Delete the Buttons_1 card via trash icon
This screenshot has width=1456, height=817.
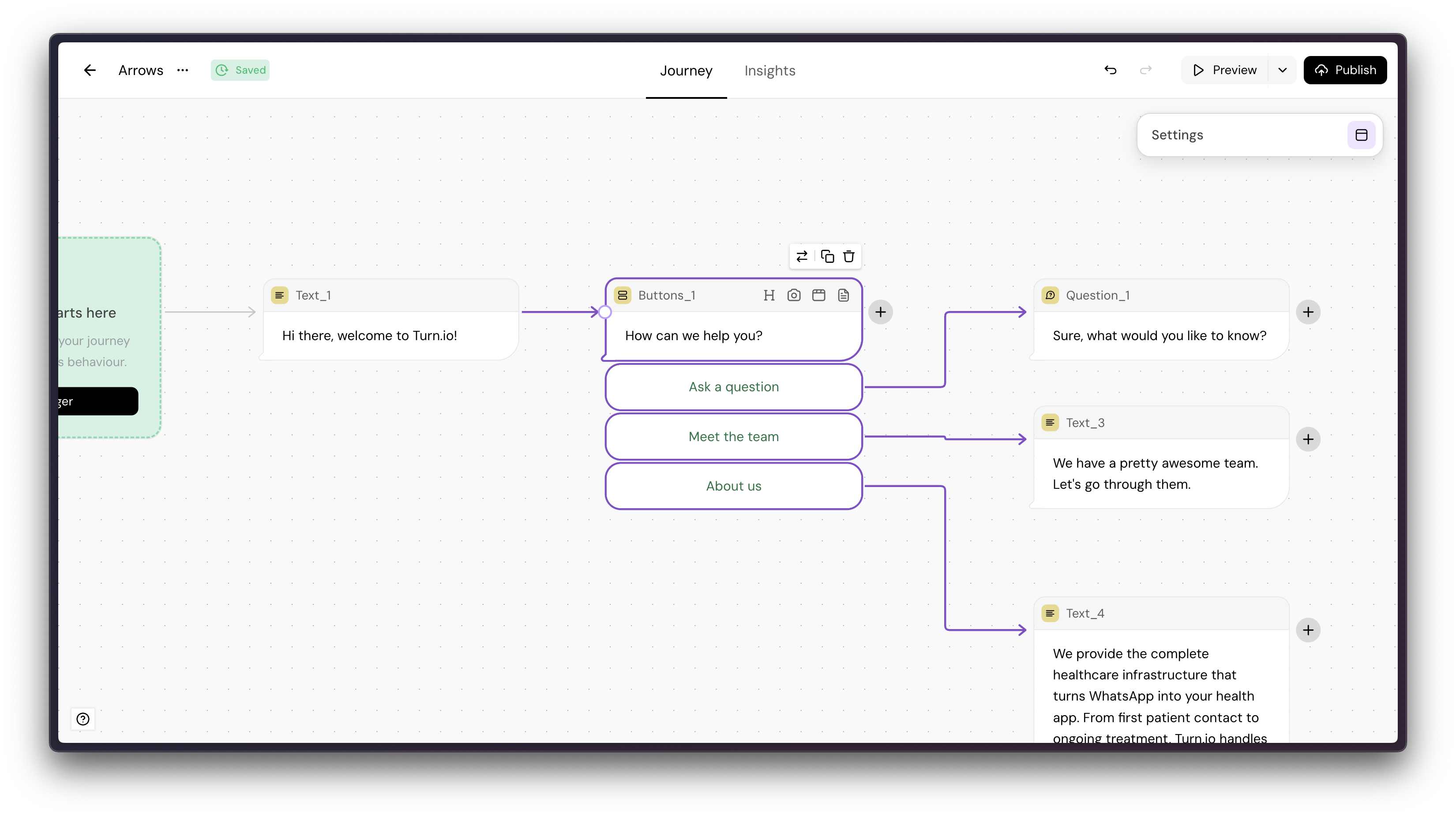pos(848,256)
